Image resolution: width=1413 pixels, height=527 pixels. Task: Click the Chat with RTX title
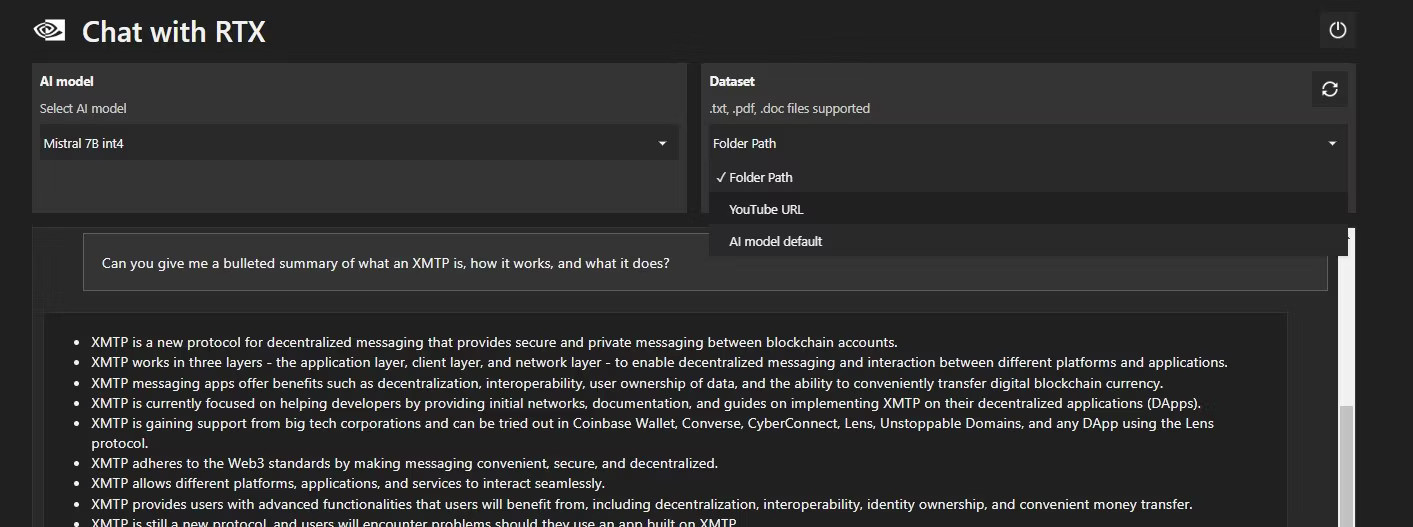pyautogui.click(x=174, y=32)
